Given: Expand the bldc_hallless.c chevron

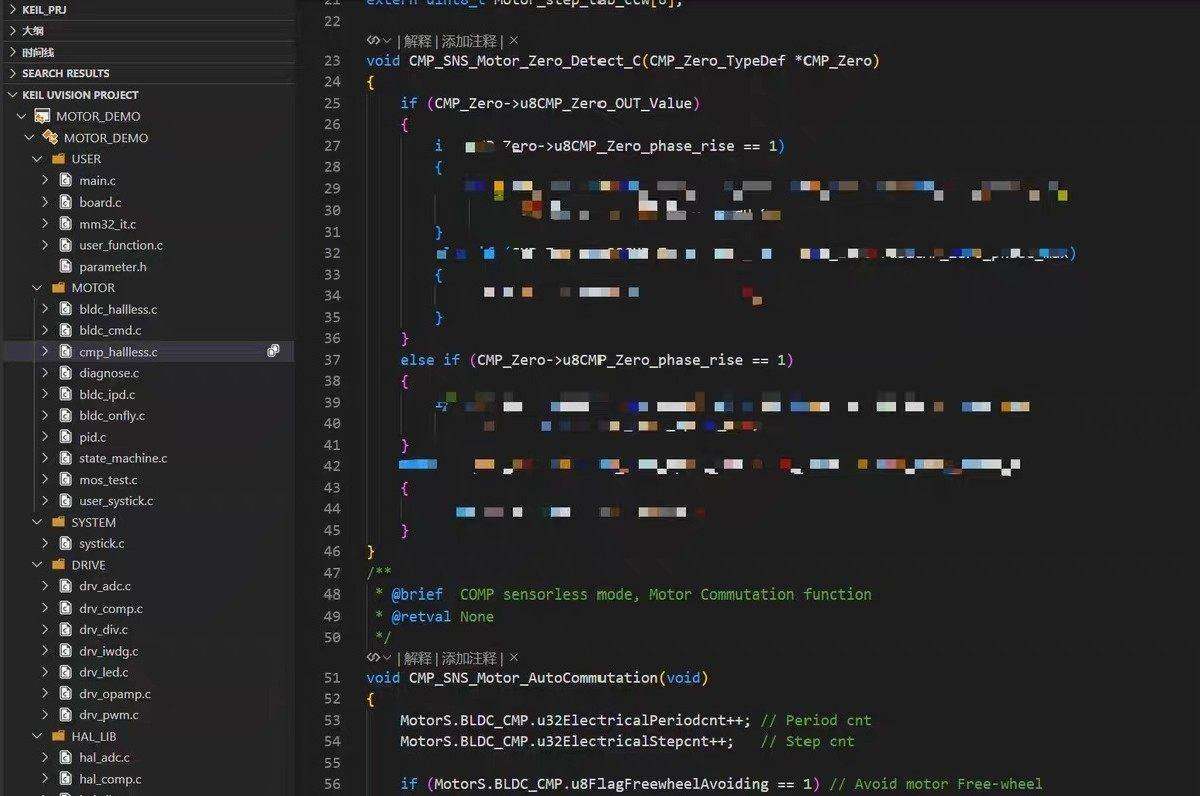Looking at the screenshot, I should [x=45, y=309].
